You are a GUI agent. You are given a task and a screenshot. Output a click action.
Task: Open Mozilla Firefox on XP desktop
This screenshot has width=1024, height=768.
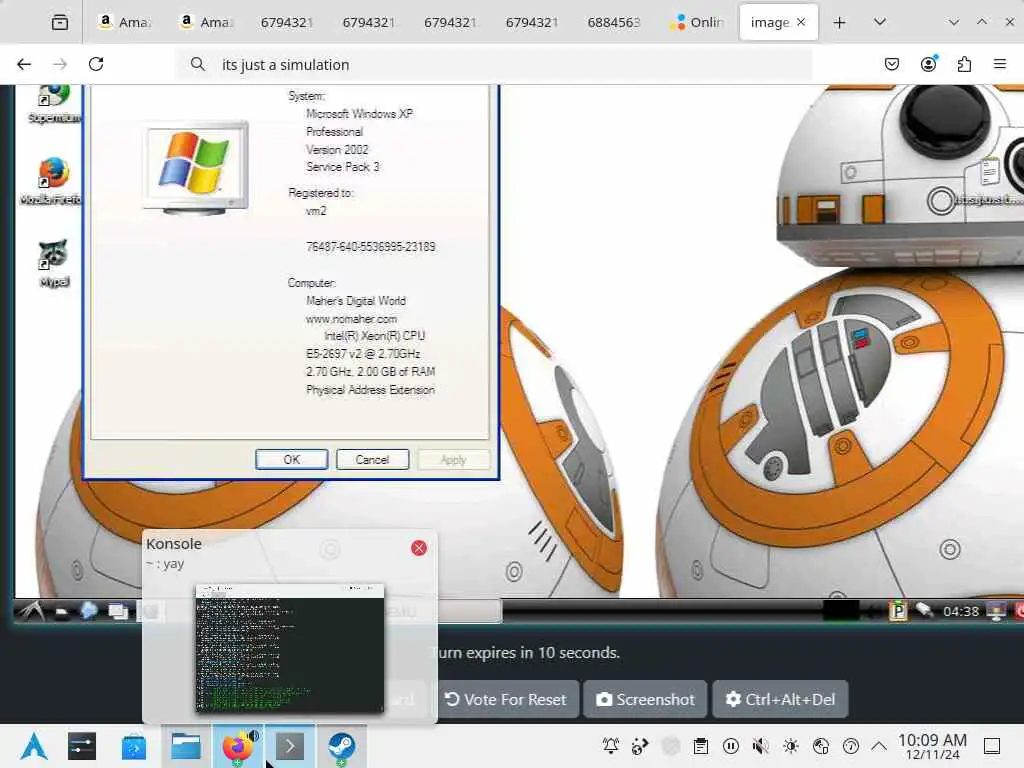click(x=52, y=180)
